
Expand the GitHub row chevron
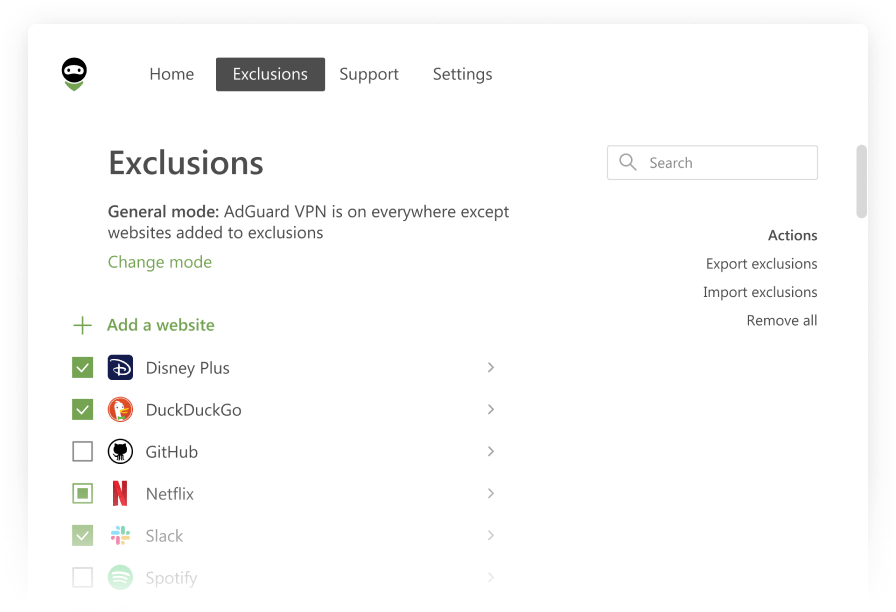click(x=491, y=452)
